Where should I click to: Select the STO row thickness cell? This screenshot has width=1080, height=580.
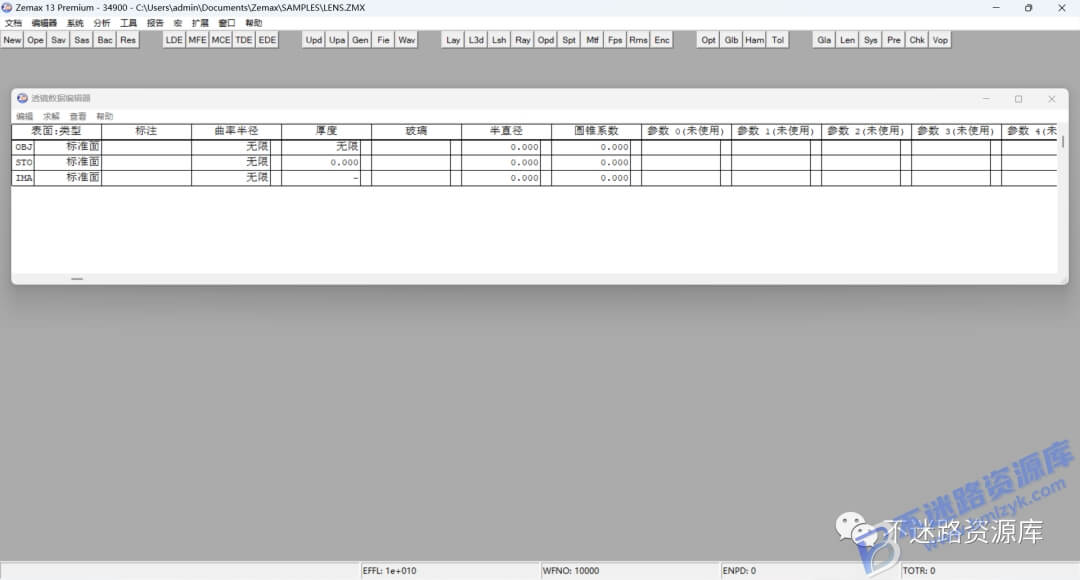[x=321, y=163]
